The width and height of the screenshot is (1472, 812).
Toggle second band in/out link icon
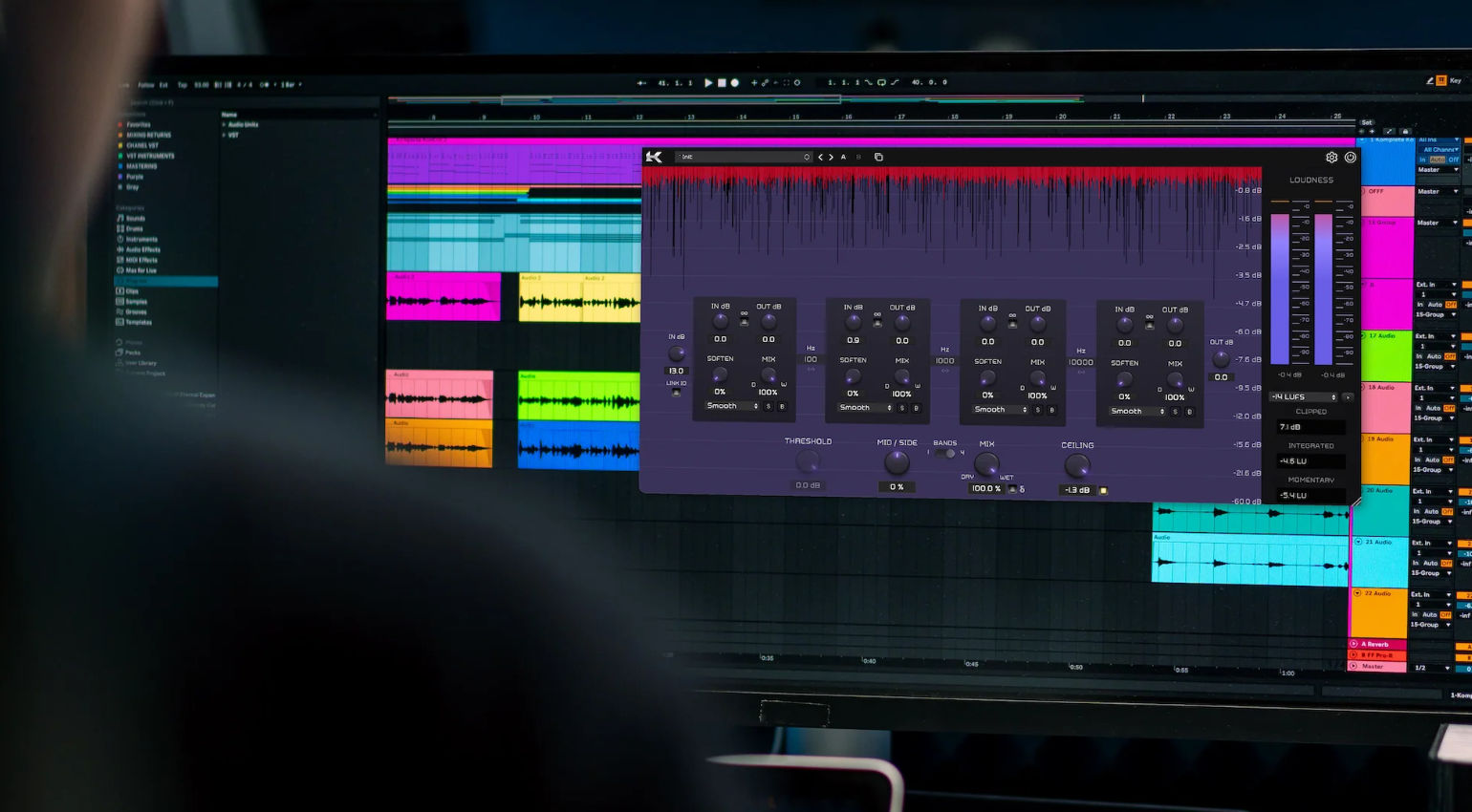click(x=877, y=319)
